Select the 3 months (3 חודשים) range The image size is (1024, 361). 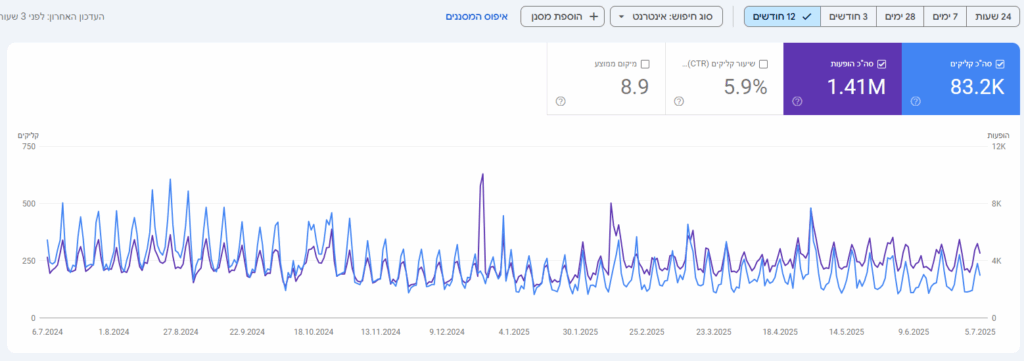848,16
